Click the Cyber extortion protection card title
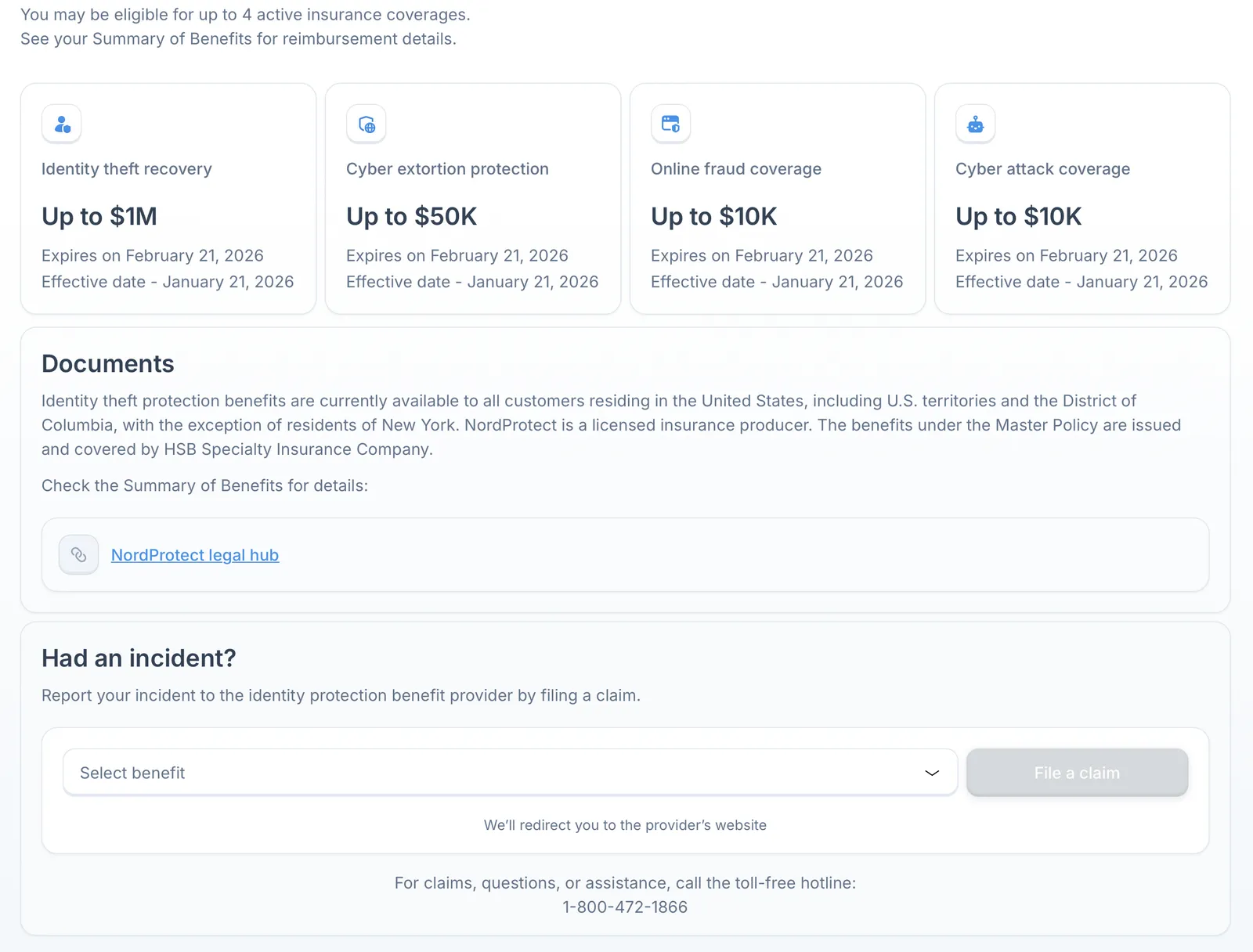Viewport: 1253px width, 952px height. pyautogui.click(x=447, y=169)
